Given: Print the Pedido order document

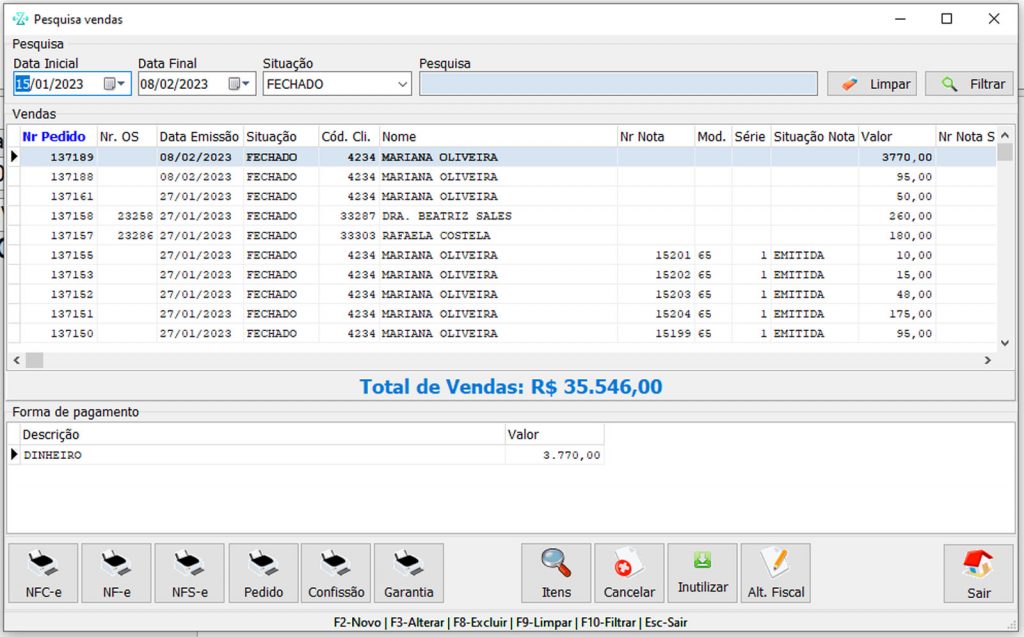Looking at the screenshot, I should (263, 574).
